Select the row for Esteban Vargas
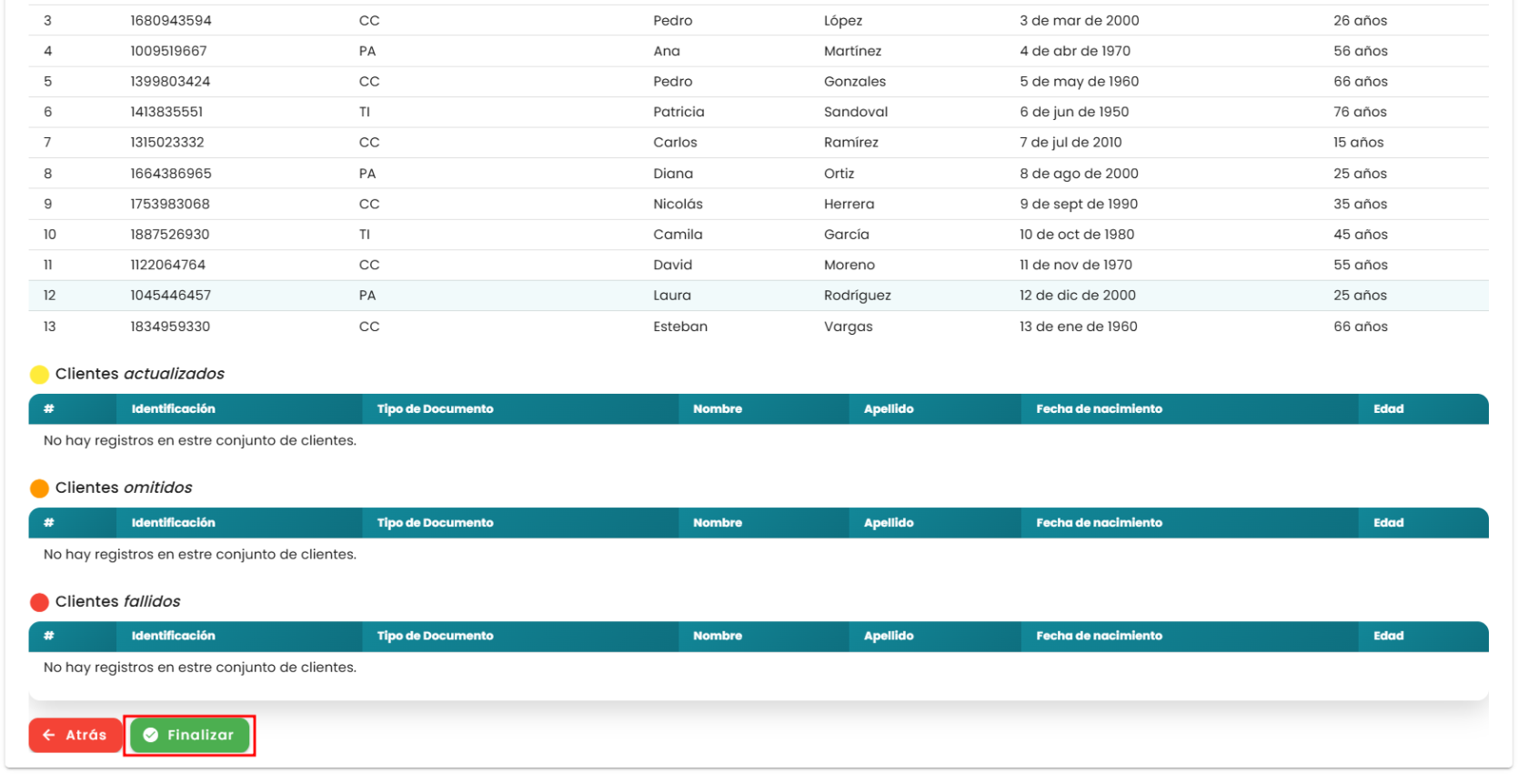1528x784 pixels. tap(759, 327)
